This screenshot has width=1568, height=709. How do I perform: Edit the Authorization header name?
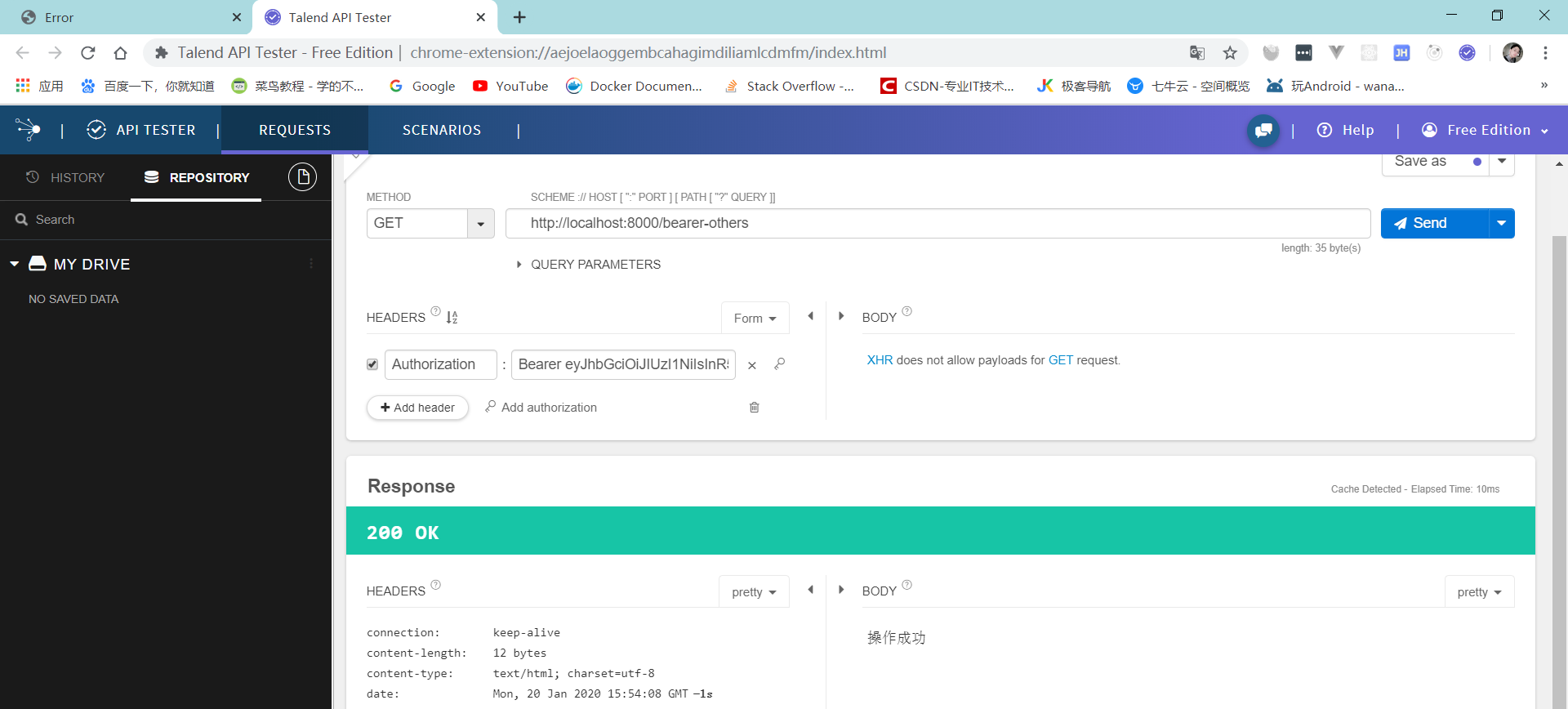tap(440, 364)
